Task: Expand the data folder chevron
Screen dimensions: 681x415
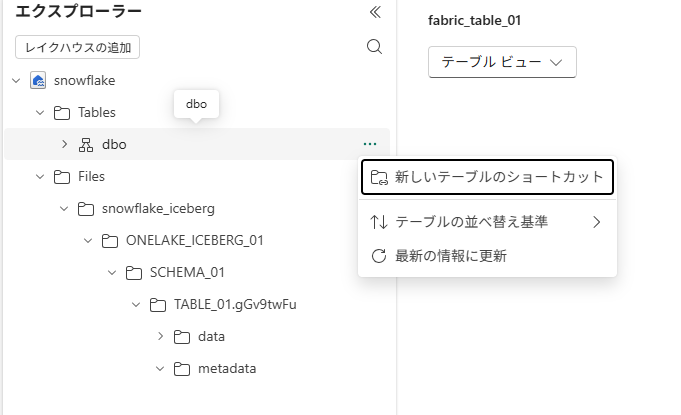Action: 160,336
